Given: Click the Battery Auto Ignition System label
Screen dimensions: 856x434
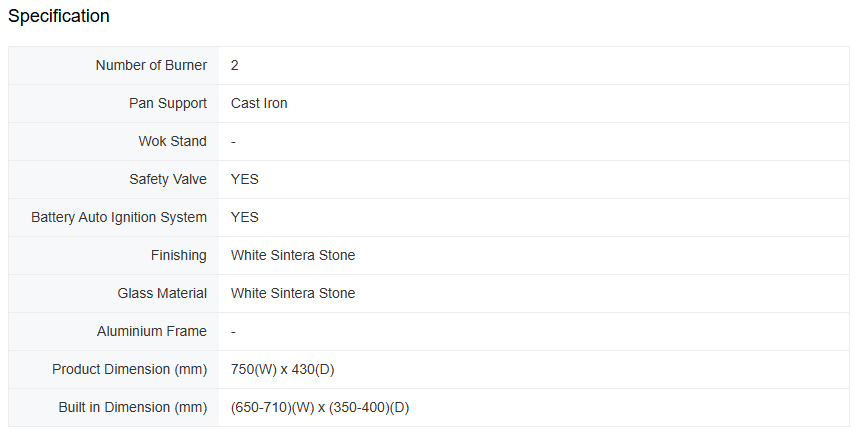Looking at the screenshot, I should tap(119, 217).
